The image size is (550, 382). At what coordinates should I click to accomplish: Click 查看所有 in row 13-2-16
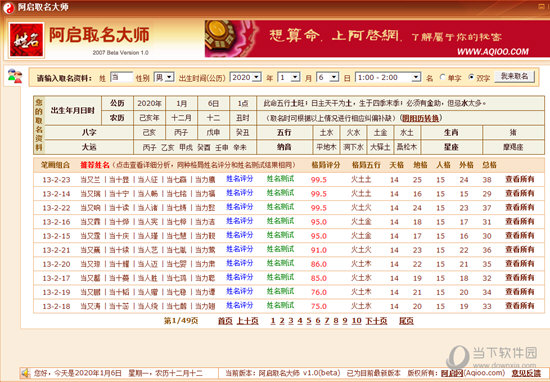coord(519,221)
